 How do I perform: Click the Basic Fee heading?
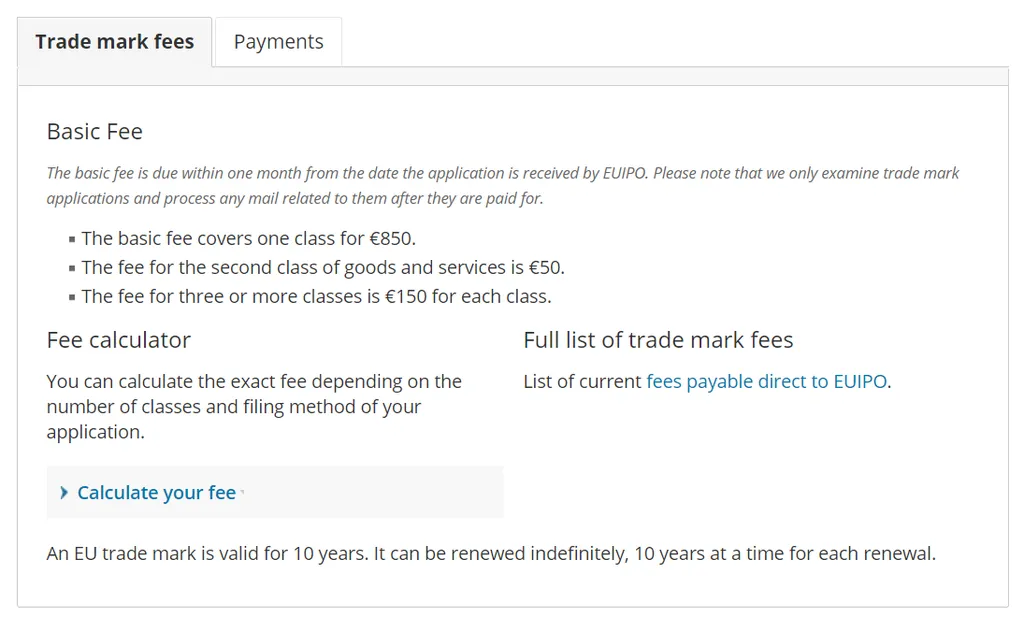(x=94, y=131)
